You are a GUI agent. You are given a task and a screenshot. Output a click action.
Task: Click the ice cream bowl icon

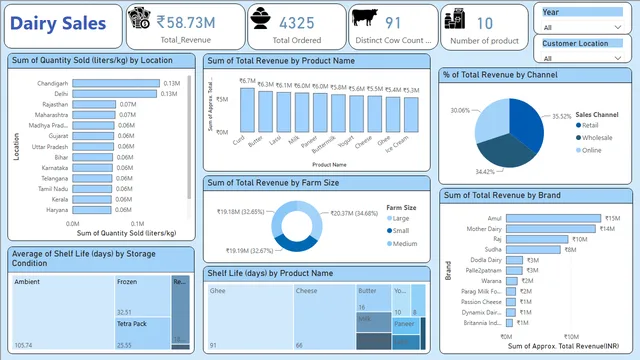point(261,19)
